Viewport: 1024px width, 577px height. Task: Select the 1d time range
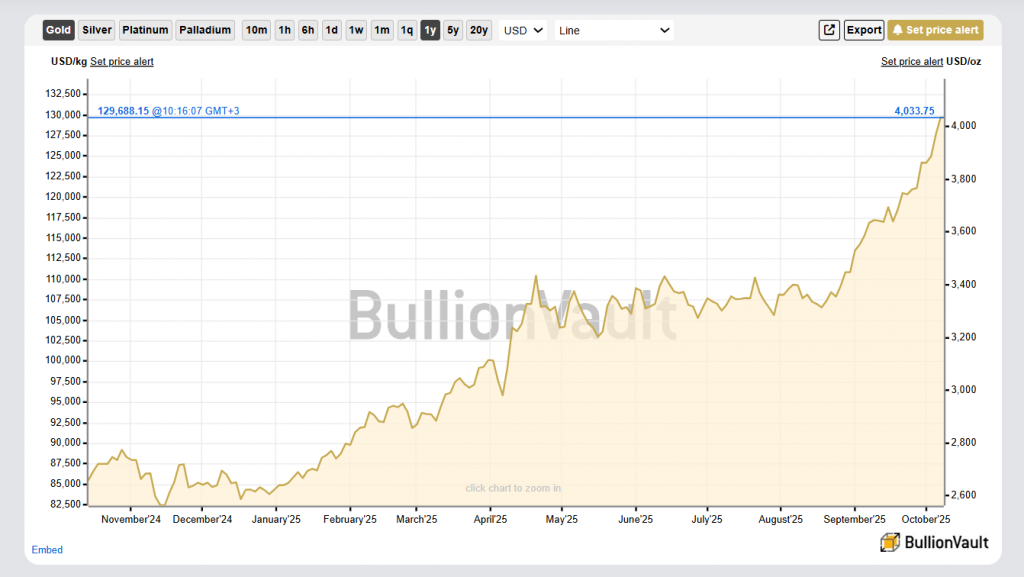331,30
